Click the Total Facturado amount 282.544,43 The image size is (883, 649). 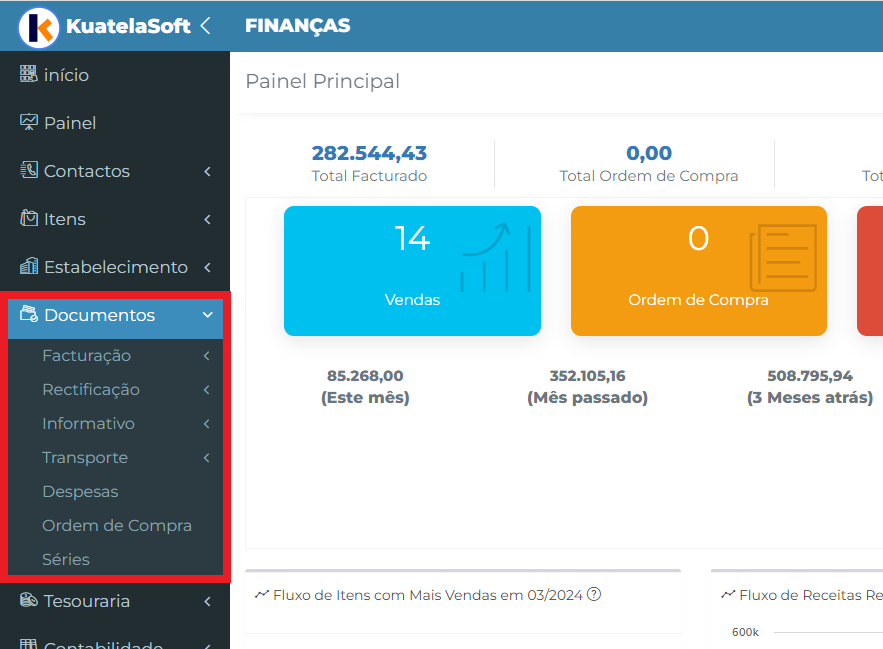tap(369, 153)
